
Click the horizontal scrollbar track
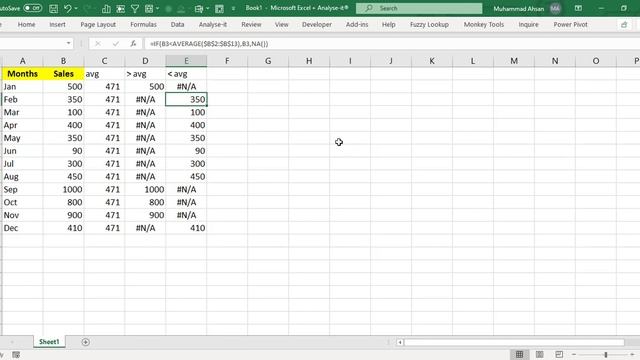(x=514, y=342)
